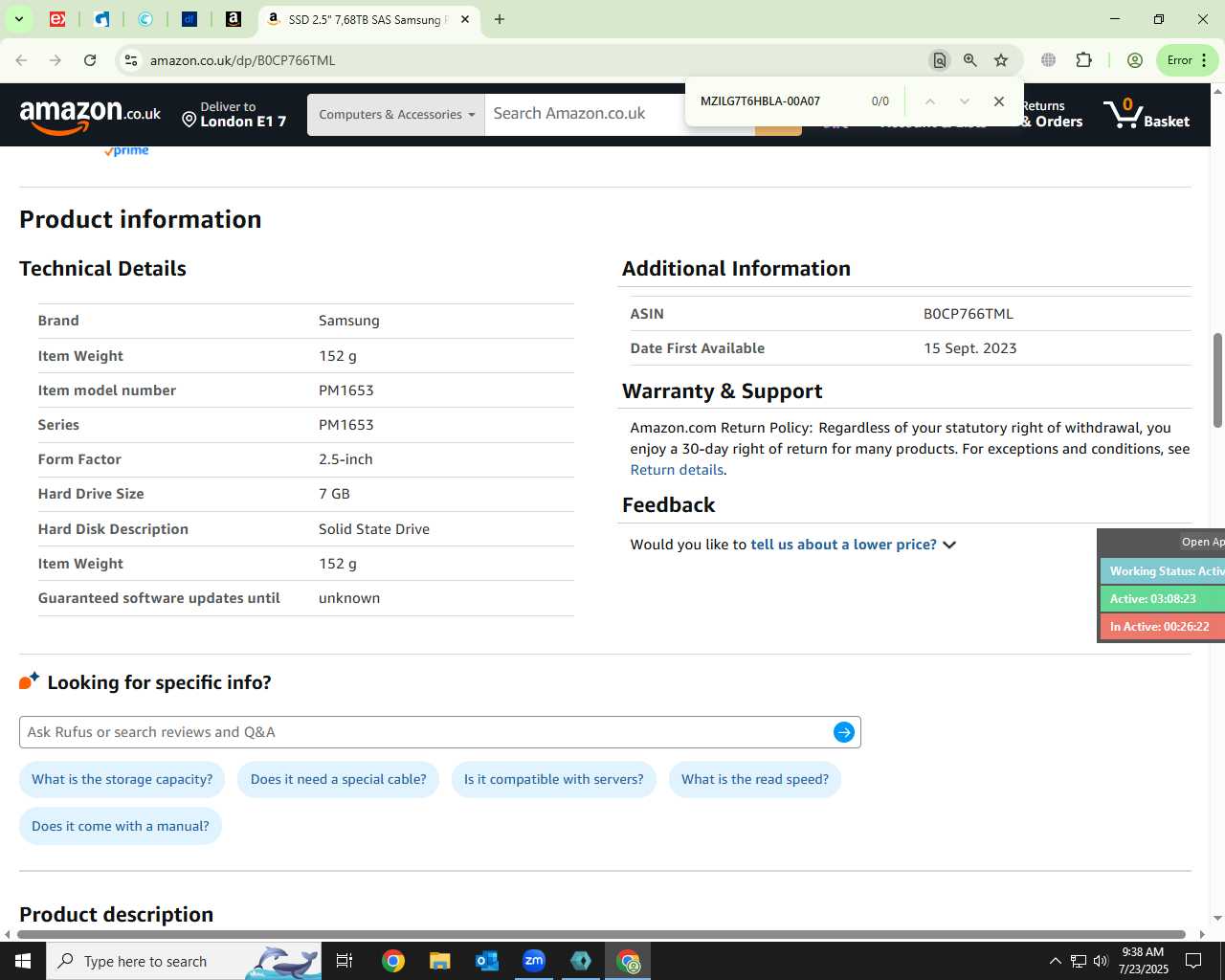Open Google Chrome from the taskbar
Screen dimensions: 1225x980
pyautogui.click(x=393, y=961)
